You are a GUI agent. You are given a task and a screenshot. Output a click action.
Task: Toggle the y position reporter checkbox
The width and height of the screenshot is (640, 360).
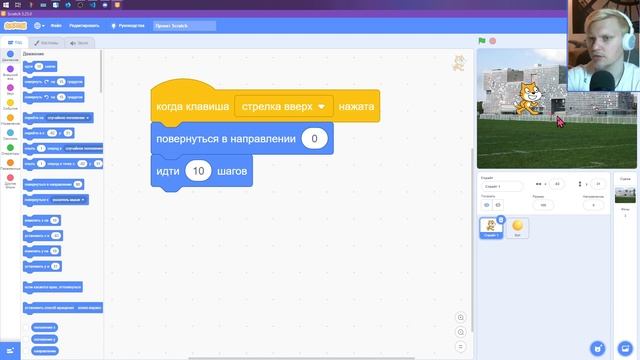(x=27, y=339)
